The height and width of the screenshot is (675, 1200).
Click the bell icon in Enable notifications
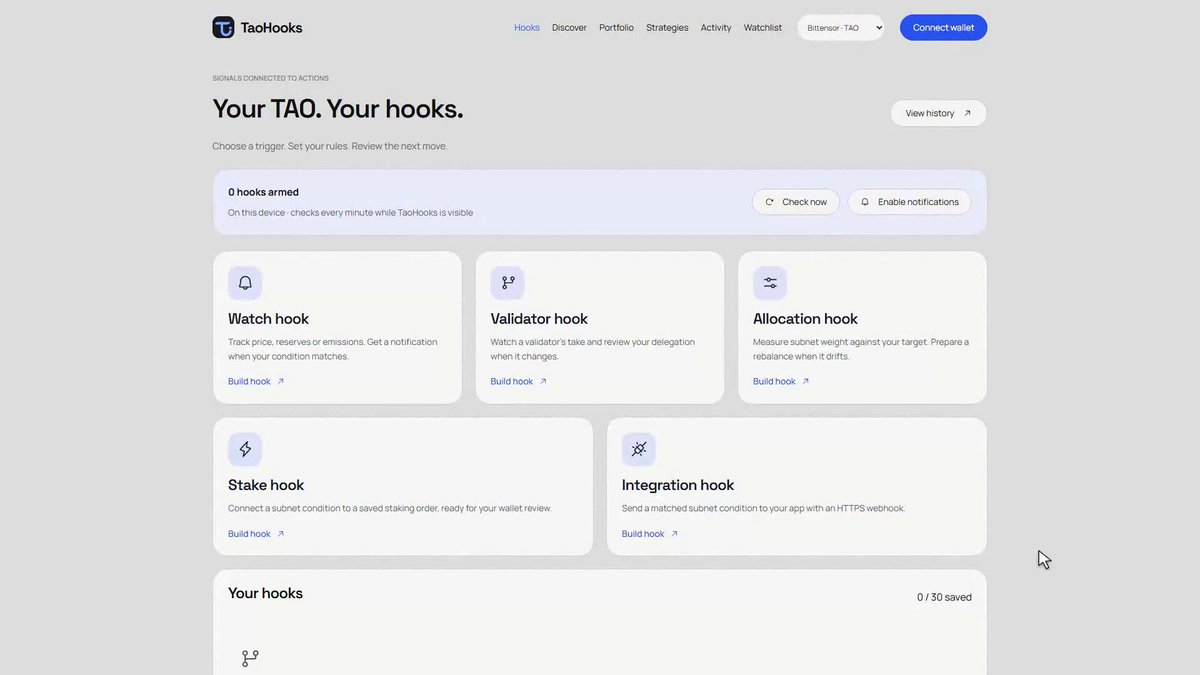[865, 202]
